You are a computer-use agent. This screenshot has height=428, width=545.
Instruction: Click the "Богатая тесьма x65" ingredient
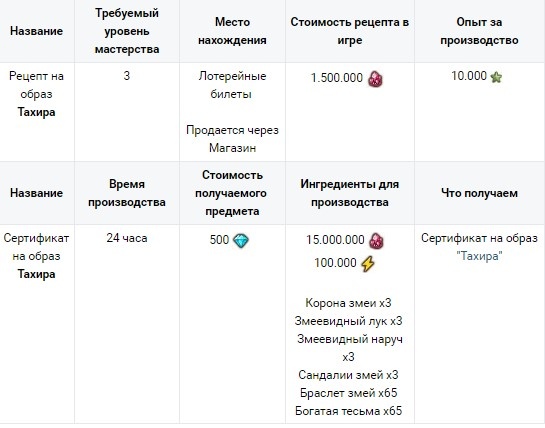pos(348,411)
